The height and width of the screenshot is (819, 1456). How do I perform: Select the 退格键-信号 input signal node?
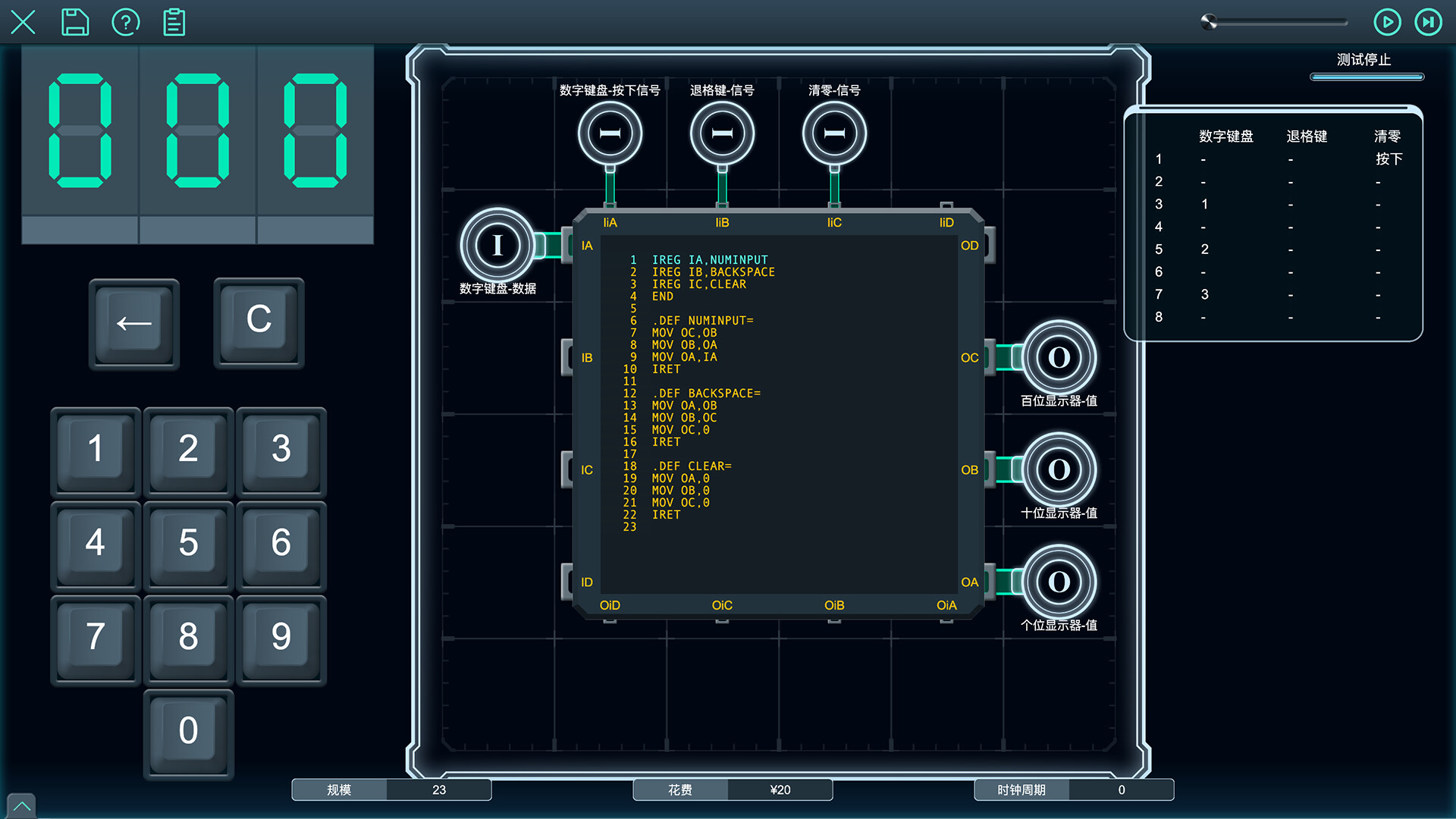click(x=721, y=133)
